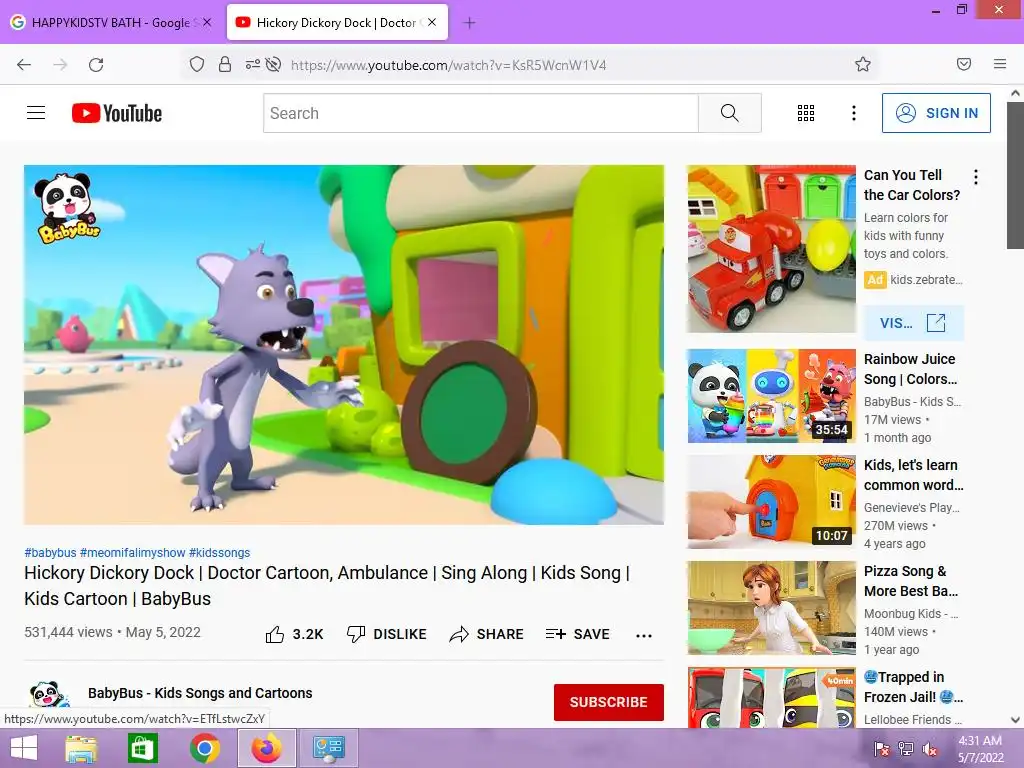Click the Ad label badge
Image resolution: width=1024 pixels, height=768 pixels.
pos(875,280)
